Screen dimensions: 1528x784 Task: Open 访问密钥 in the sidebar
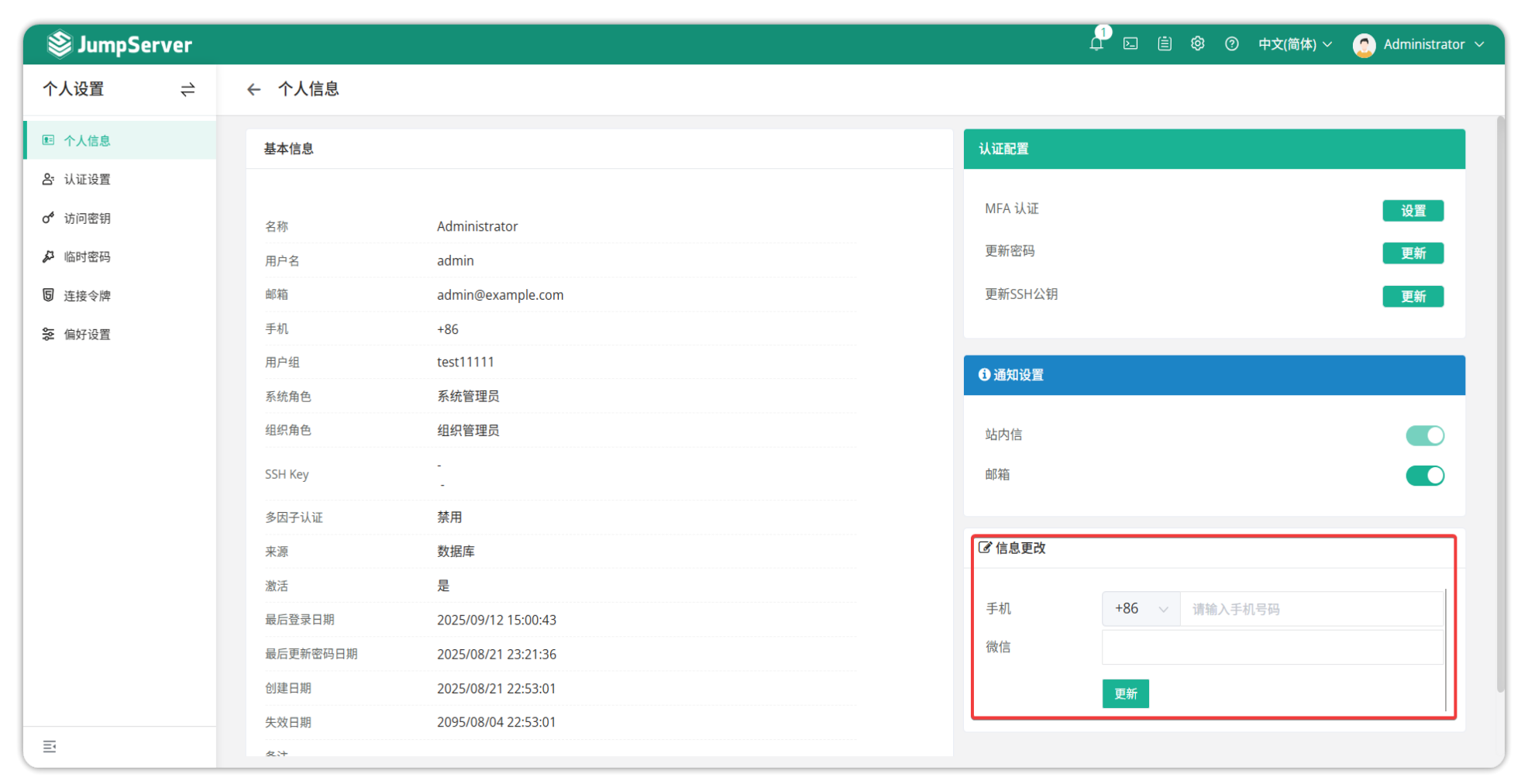[87, 218]
